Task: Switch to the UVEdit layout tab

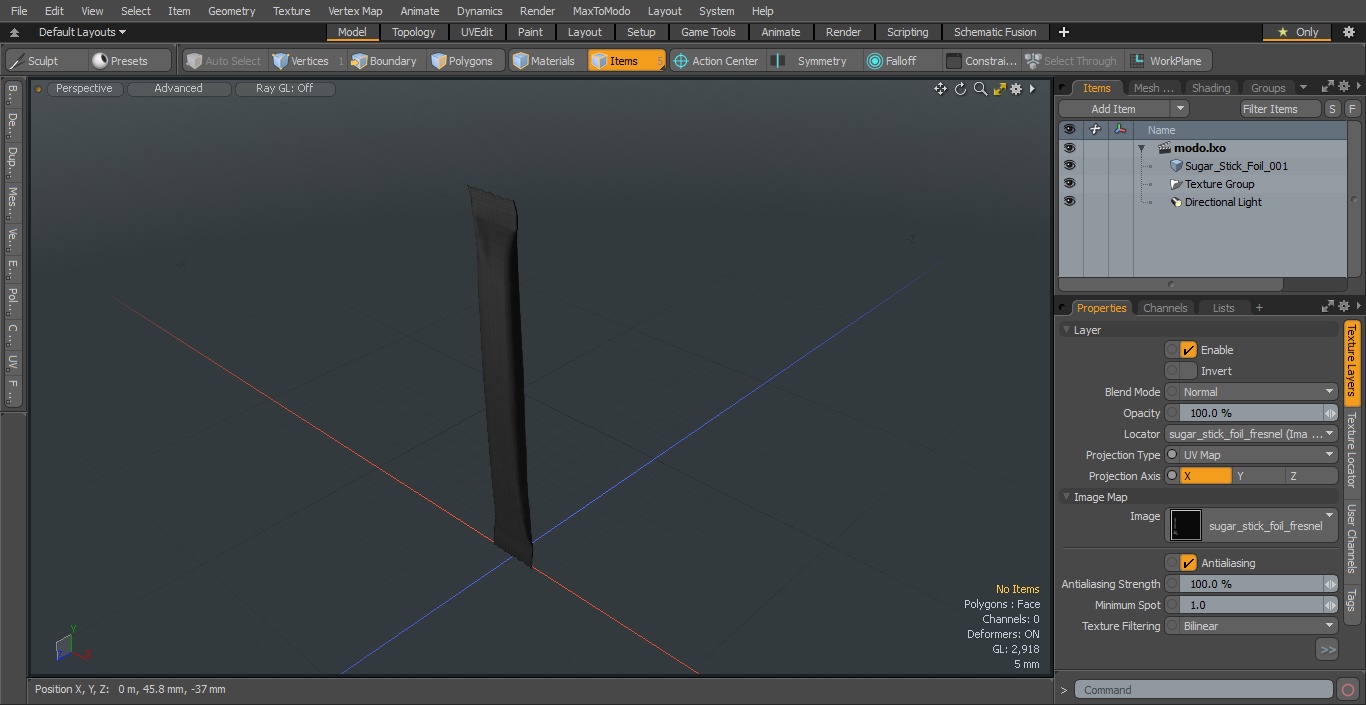Action: (477, 32)
